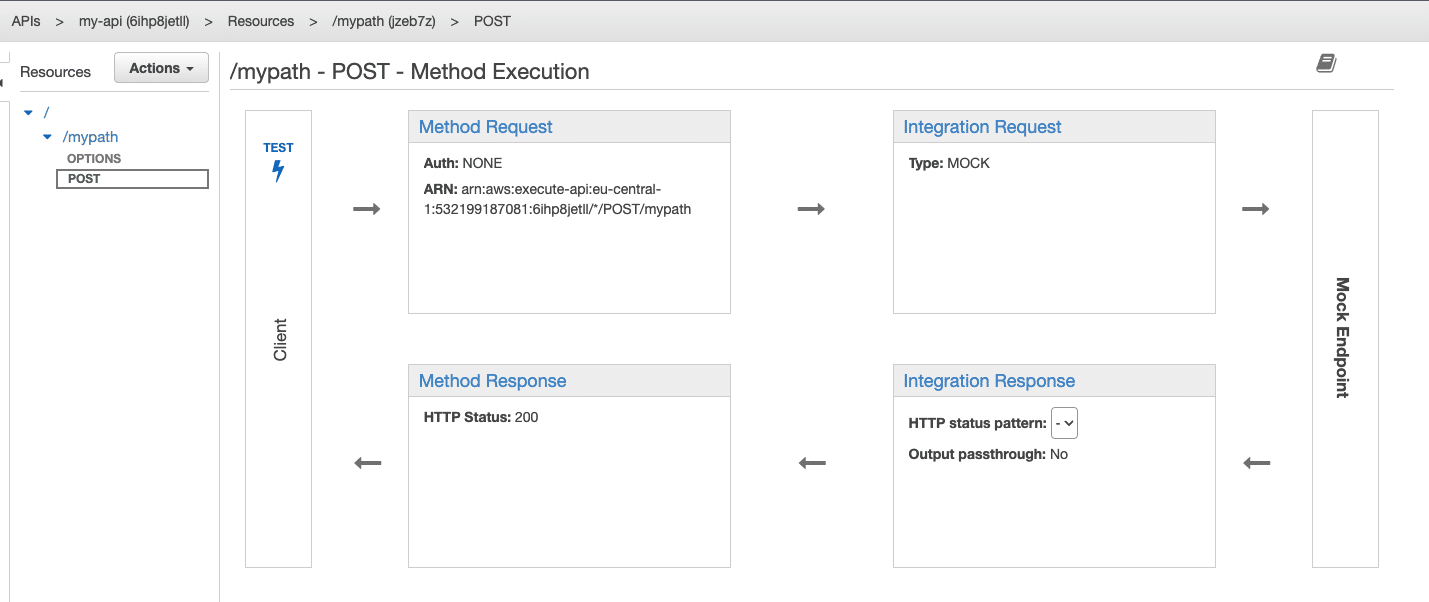Navigate to the APIs breadcrumb
Screen dimensions: 1429x602
(25, 20)
